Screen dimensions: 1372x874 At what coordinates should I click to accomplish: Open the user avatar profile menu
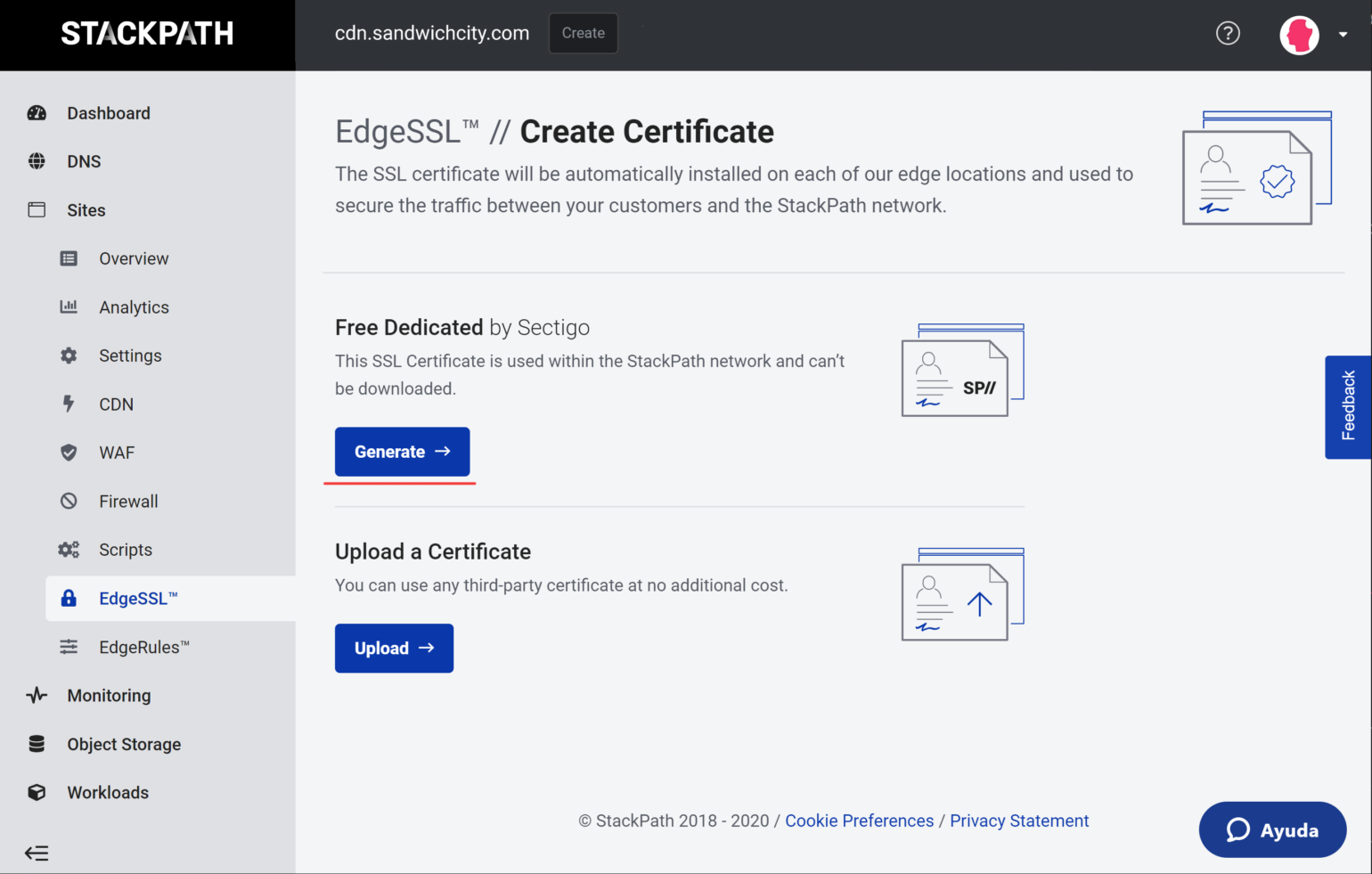(x=1299, y=36)
